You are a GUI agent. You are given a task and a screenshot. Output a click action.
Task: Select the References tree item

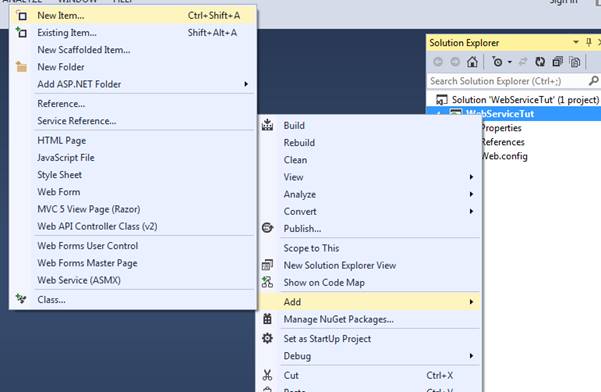tap(503, 142)
